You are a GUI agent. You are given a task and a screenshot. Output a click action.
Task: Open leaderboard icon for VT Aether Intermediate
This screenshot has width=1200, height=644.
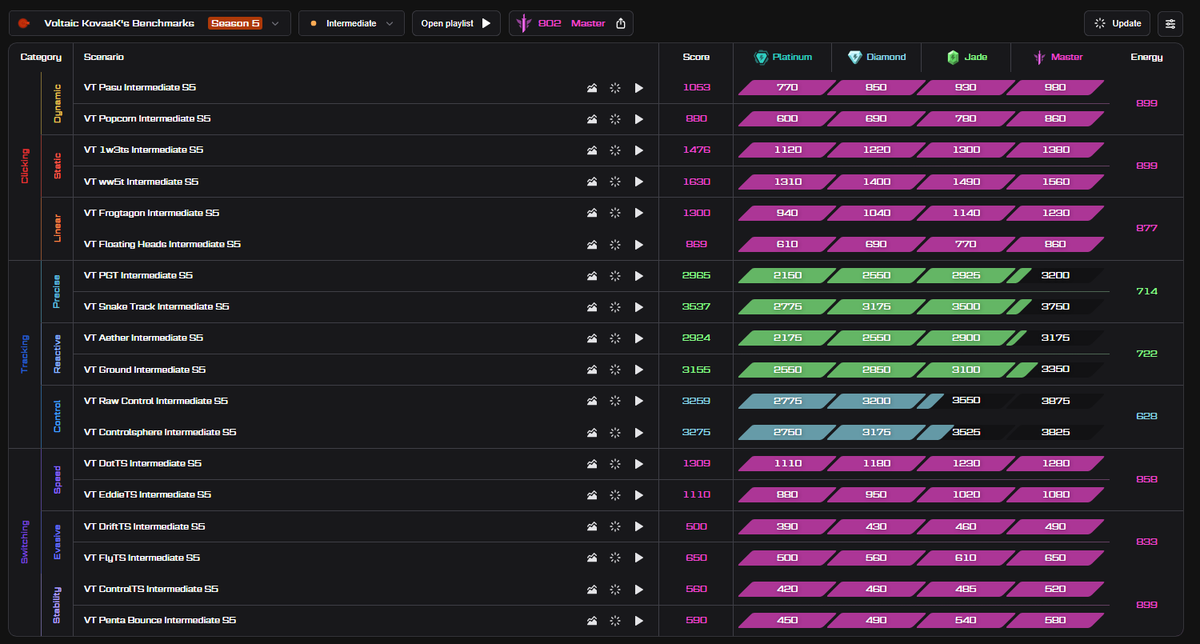coord(592,338)
